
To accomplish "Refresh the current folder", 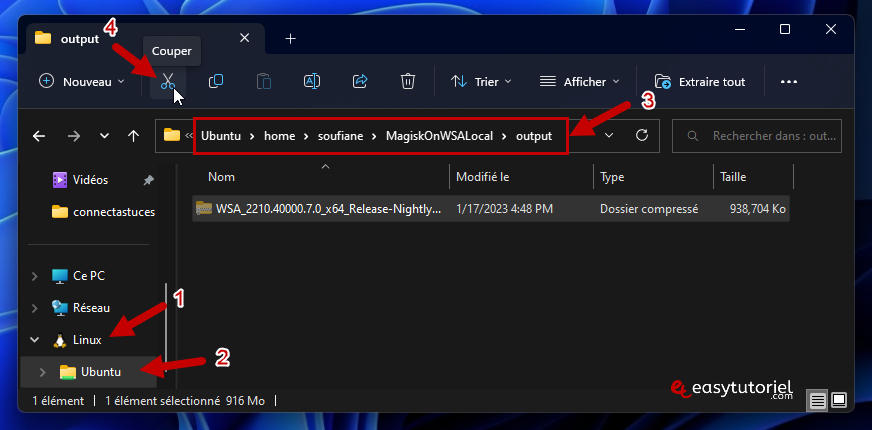I will click(x=642, y=135).
